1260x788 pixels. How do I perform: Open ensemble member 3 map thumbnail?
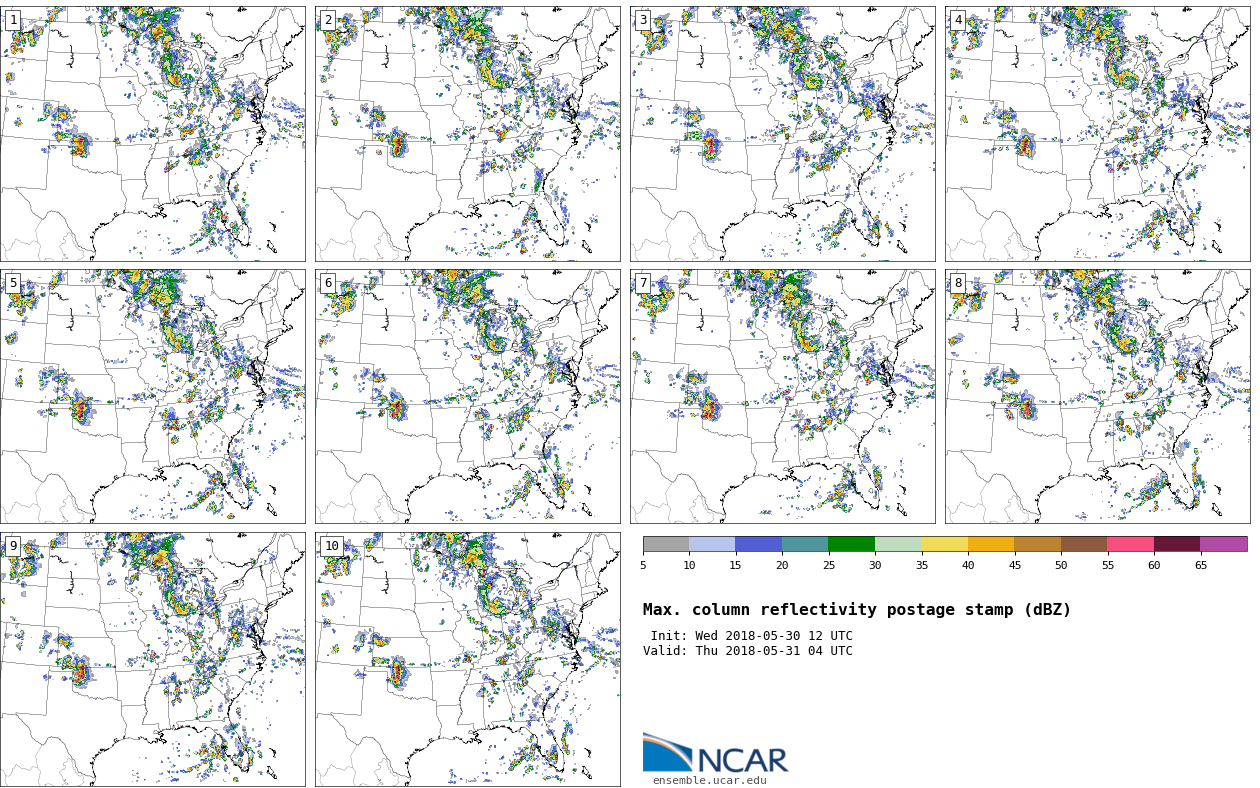pyautogui.click(x=782, y=134)
